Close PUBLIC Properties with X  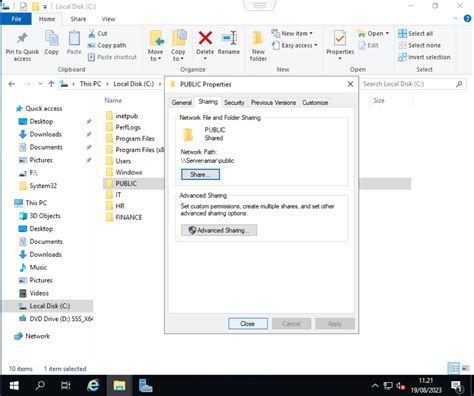pos(350,84)
